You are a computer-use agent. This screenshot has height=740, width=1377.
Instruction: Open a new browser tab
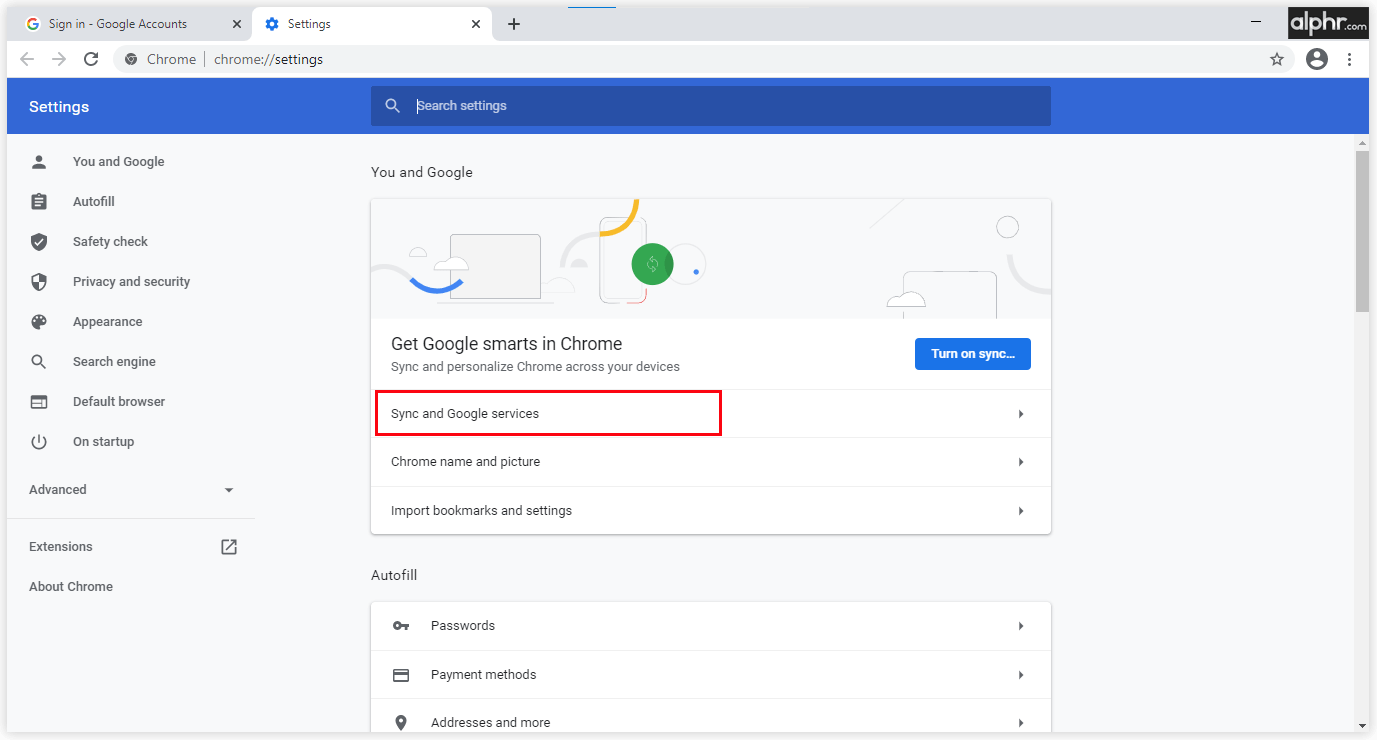tap(514, 23)
